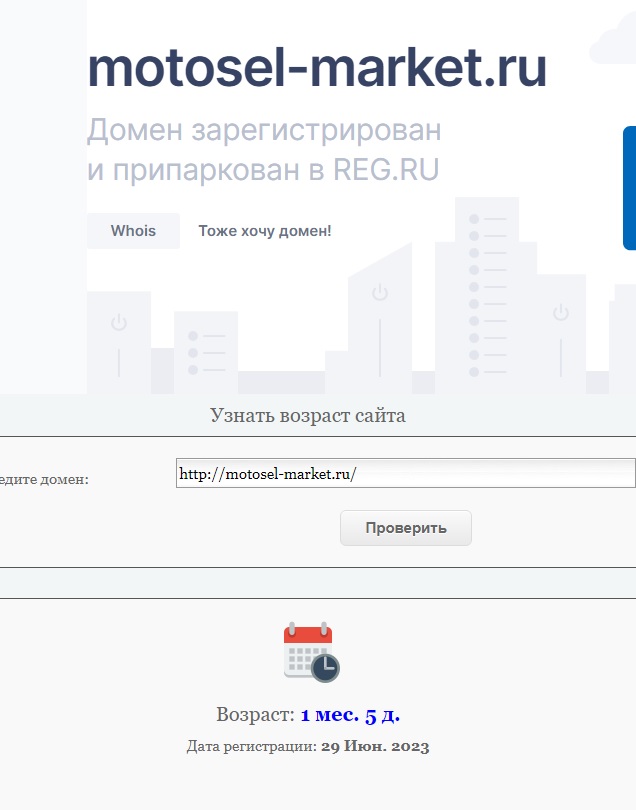Open the 'Тоже хочу домен!' link
This screenshot has height=810, width=636.
[x=265, y=231]
